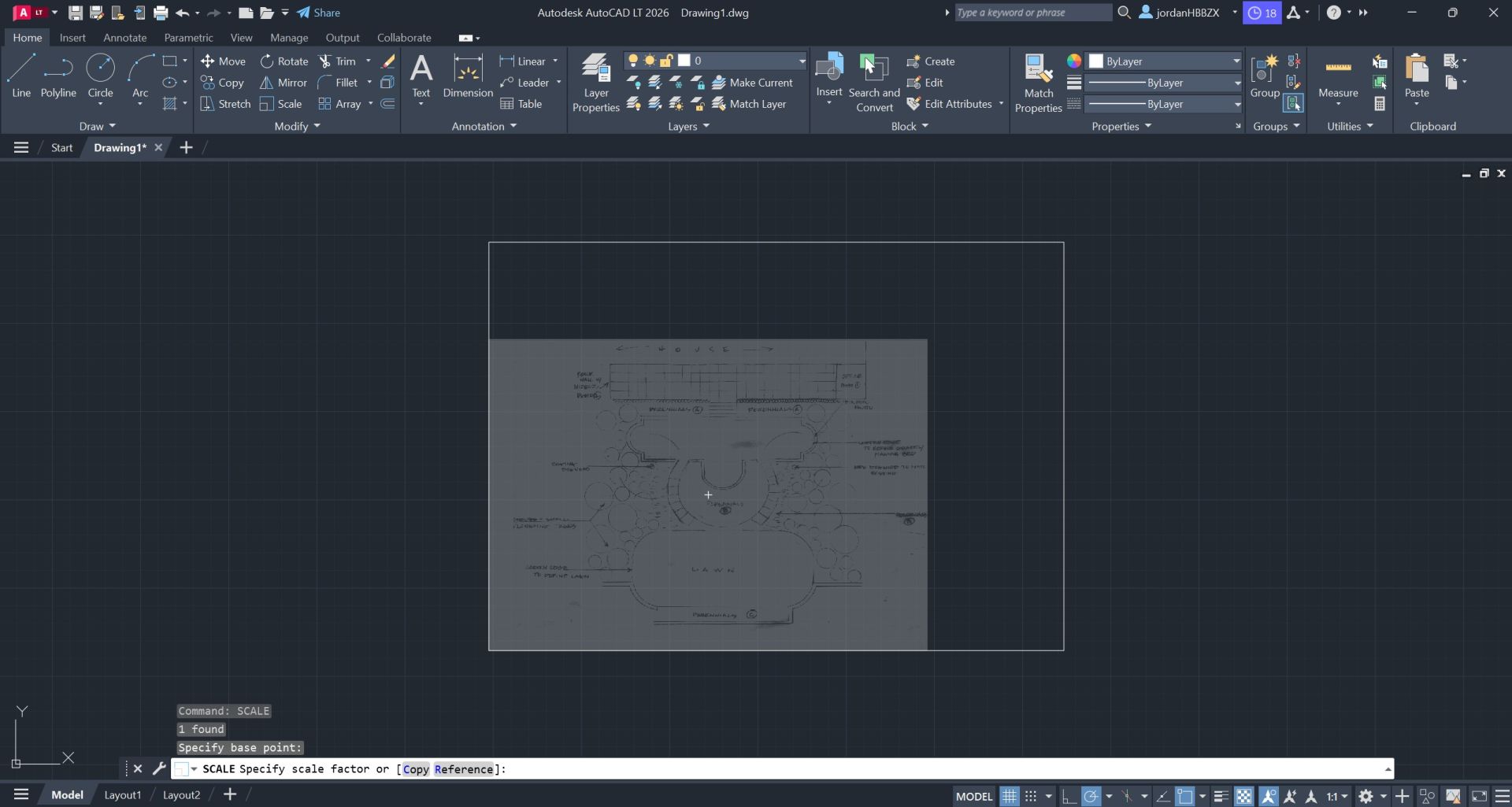Viewport: 1512px width, 807px height.
Task: Switch to the Annotate ribbon tab
Action: pyautogui.click(x=124, y=37)
